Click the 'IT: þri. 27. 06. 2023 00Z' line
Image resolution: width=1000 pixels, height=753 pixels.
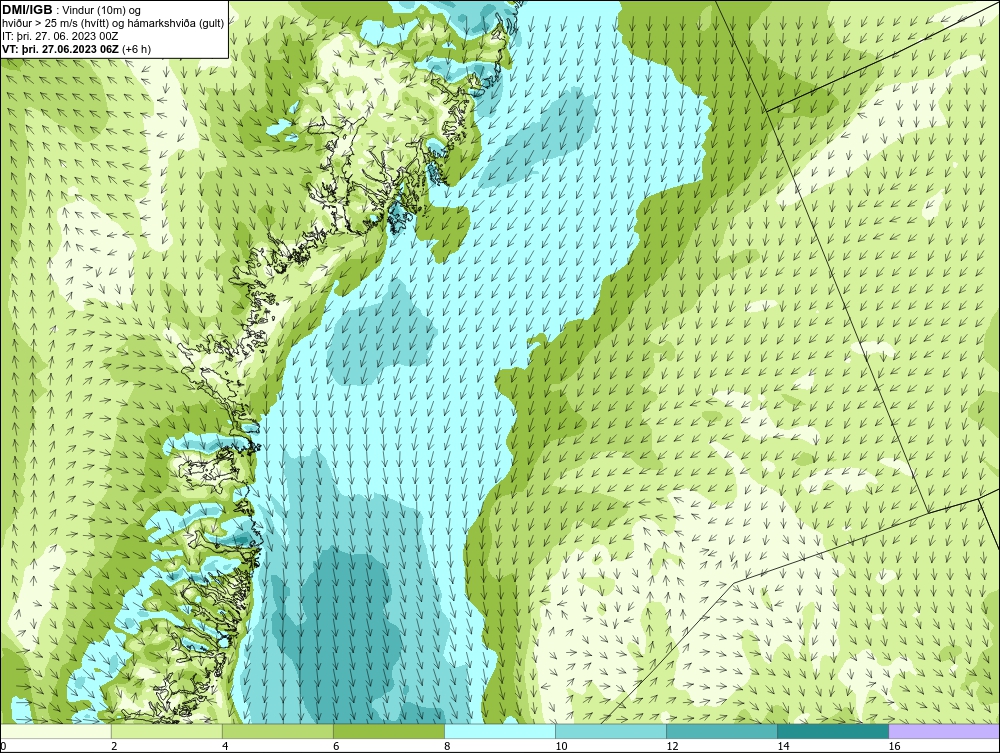(x=60, y=36)
